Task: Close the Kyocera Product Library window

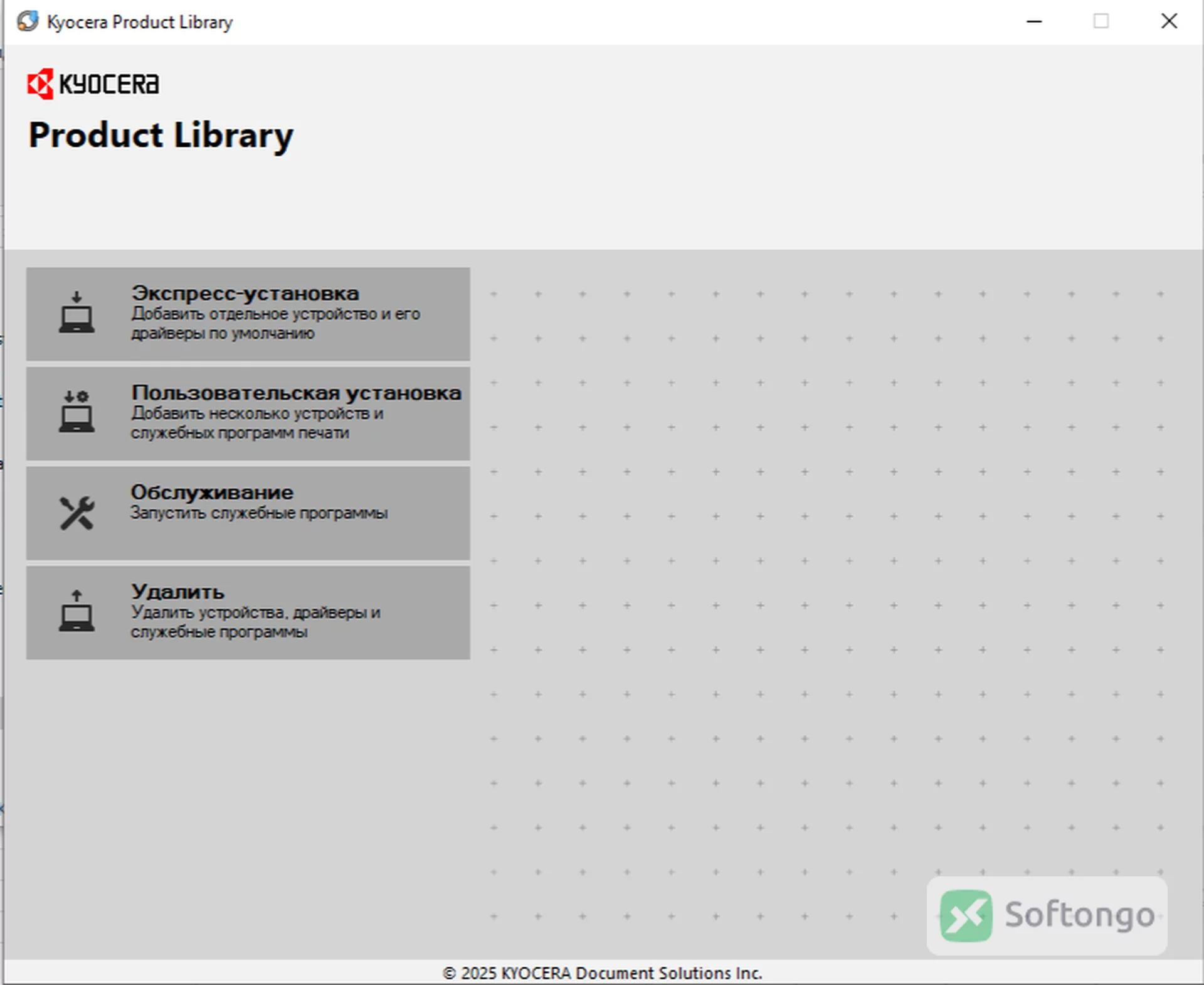Action: coord(1169,21)
